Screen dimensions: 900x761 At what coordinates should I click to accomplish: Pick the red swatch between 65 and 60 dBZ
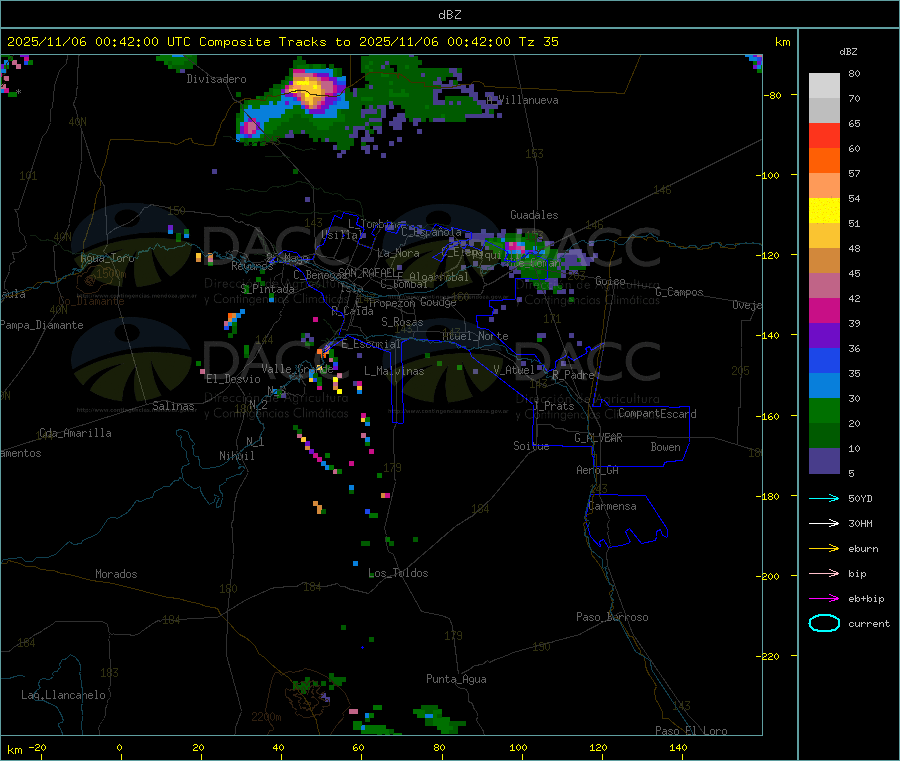(x=824, y=135)
